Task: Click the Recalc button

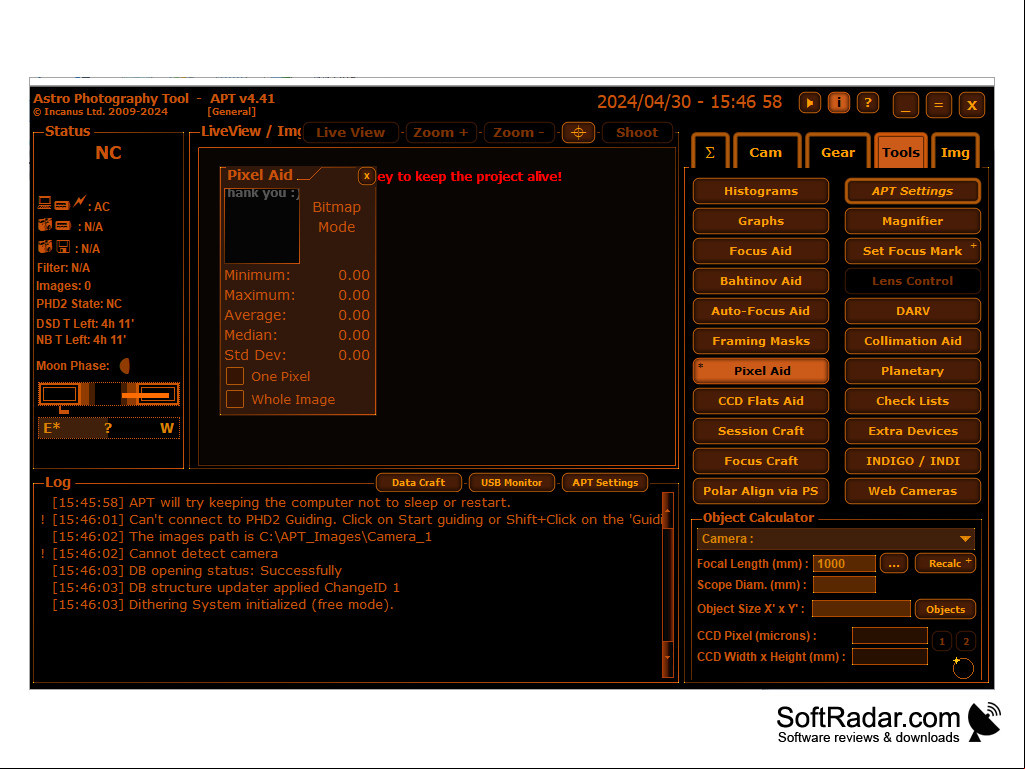Action: tap(945, 564)
